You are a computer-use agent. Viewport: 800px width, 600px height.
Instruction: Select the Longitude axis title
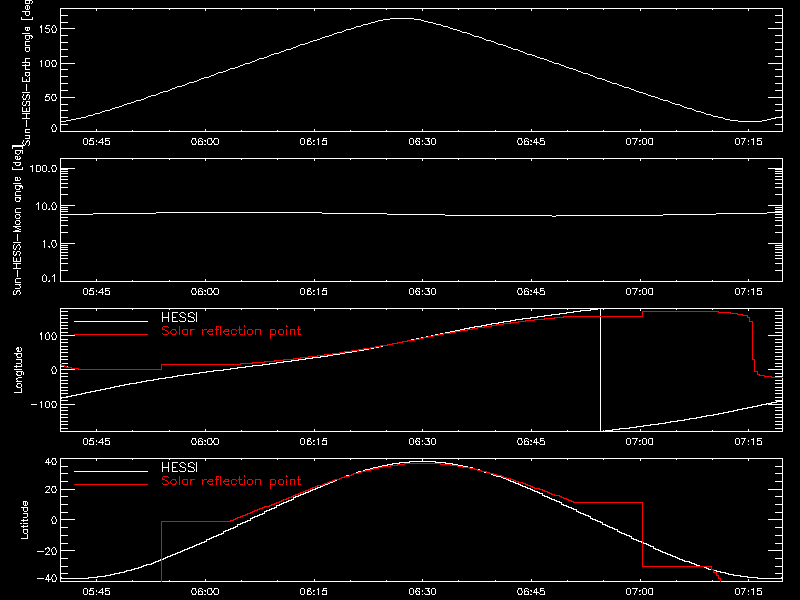tap(18, 370)
